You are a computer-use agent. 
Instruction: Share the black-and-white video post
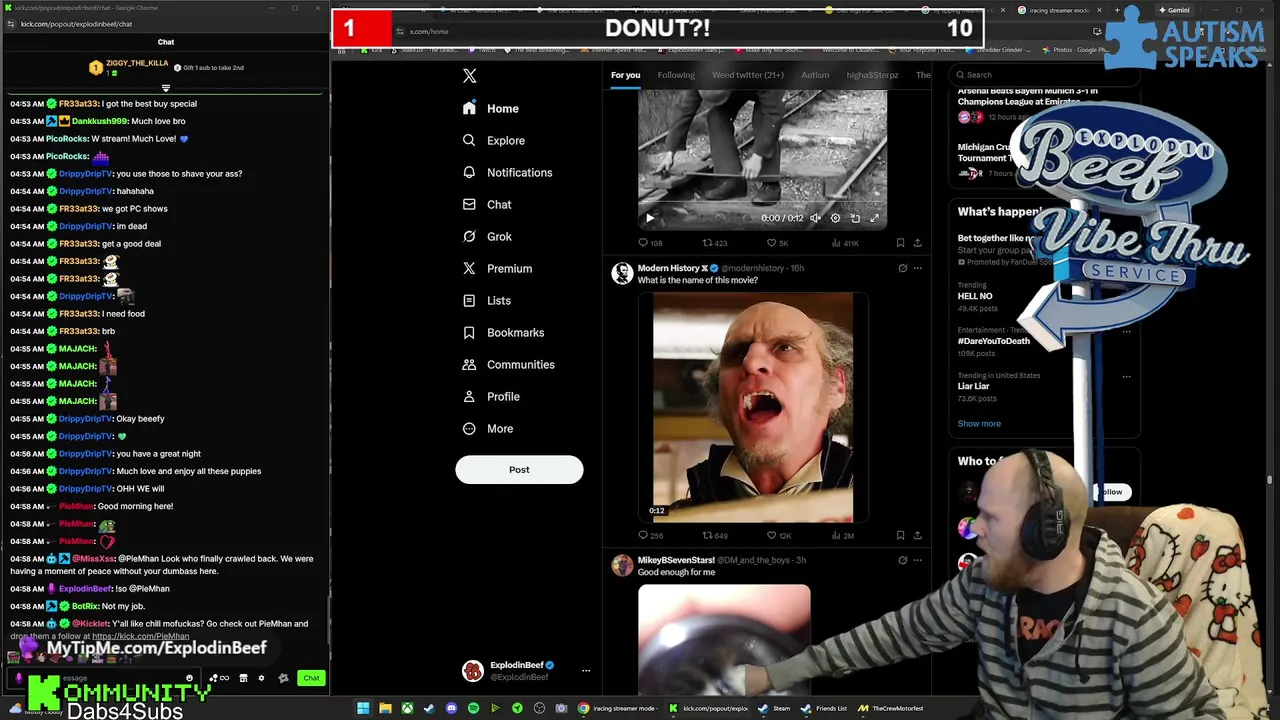918,243
